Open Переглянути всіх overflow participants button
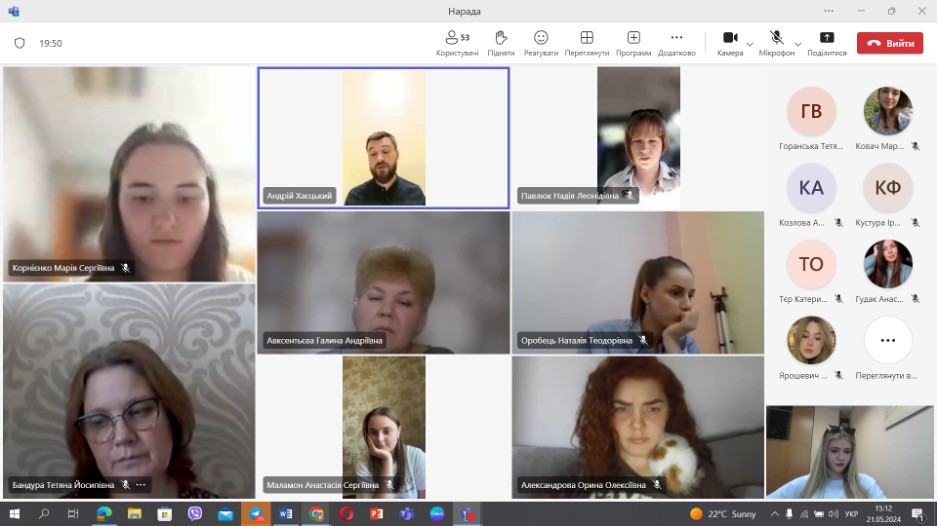This screenshot has width=938, height=526. pyautogui.click(x=888, y=340)
